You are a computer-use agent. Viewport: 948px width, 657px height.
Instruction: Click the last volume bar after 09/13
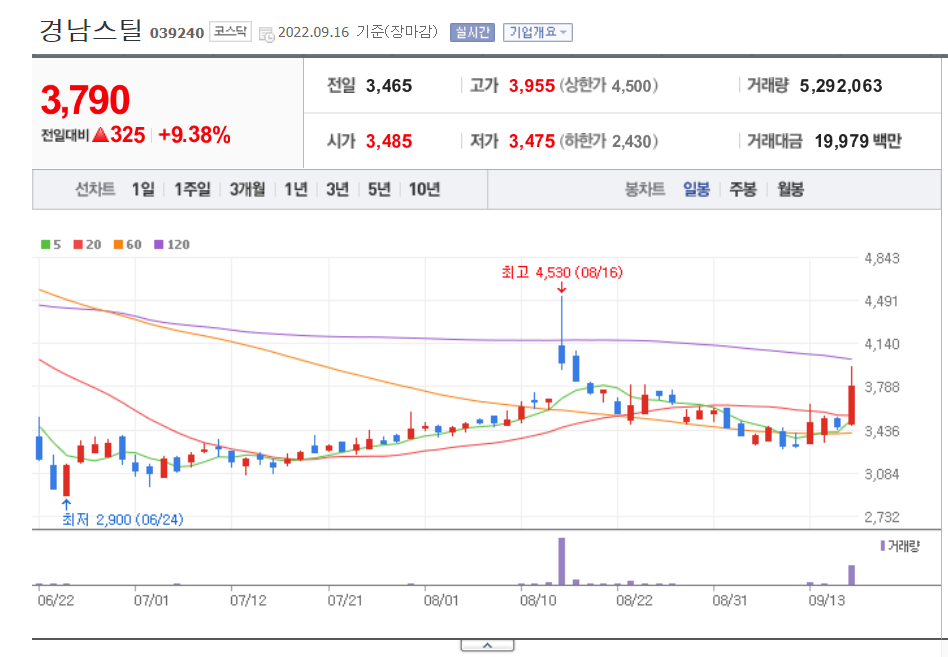tap(852, 575)
